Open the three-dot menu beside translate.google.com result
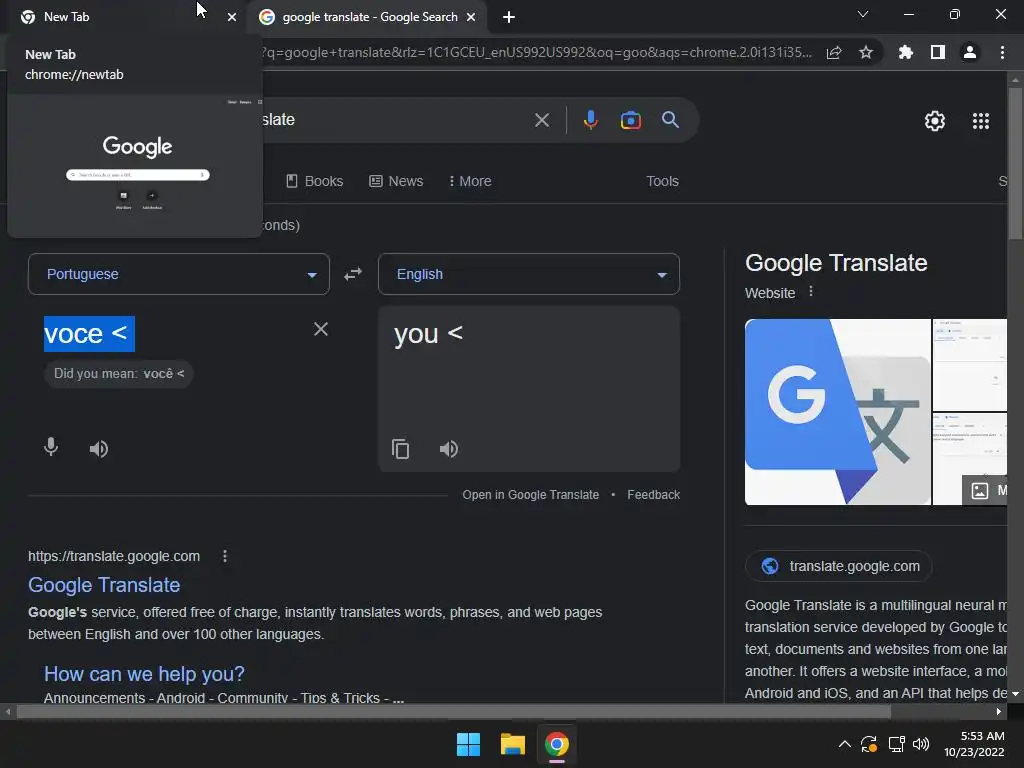Image resolution: width=1024 pixels, height=768 pixels. pos(225,556)
